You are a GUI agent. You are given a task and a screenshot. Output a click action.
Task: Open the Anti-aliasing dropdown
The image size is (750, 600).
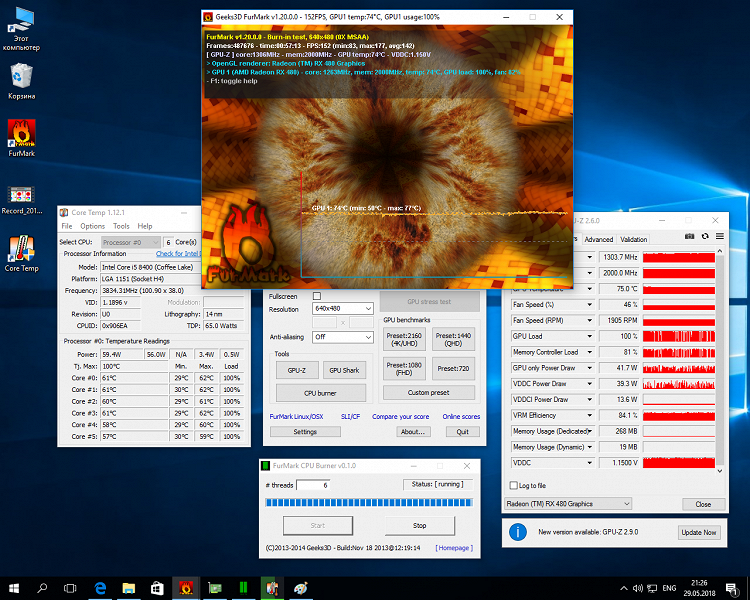click(x=343, y=337)
